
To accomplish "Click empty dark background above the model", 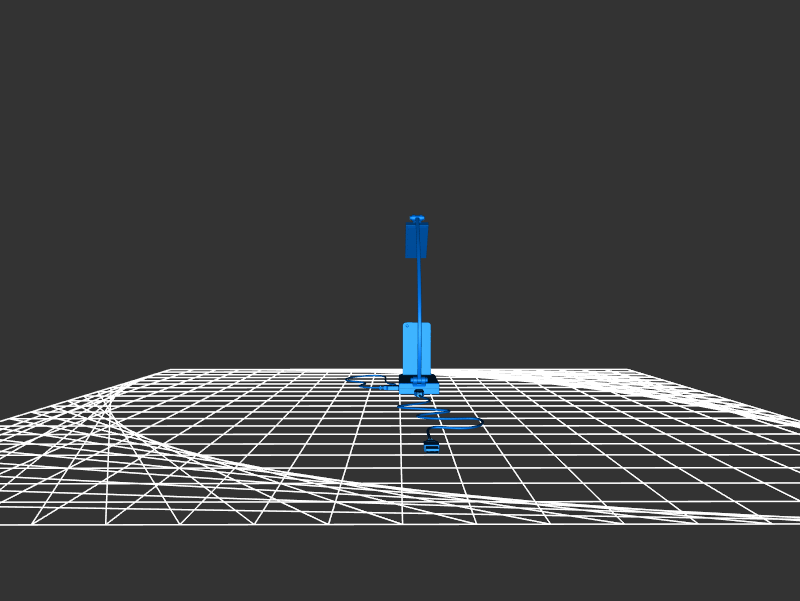I will coord(400,100).
